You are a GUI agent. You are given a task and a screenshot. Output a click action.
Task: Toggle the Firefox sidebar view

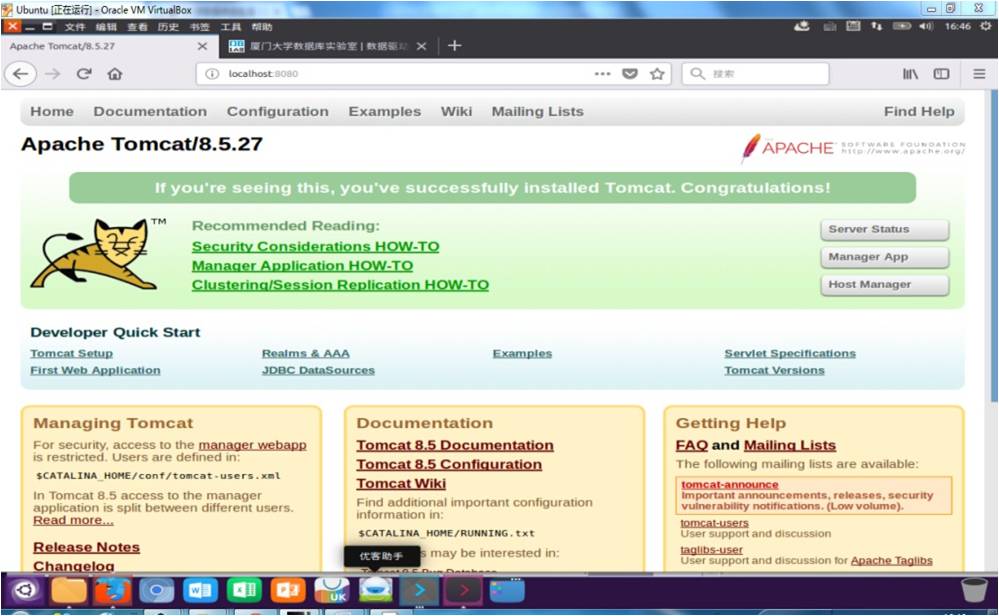pyautogui.click(x=941, y=74)
